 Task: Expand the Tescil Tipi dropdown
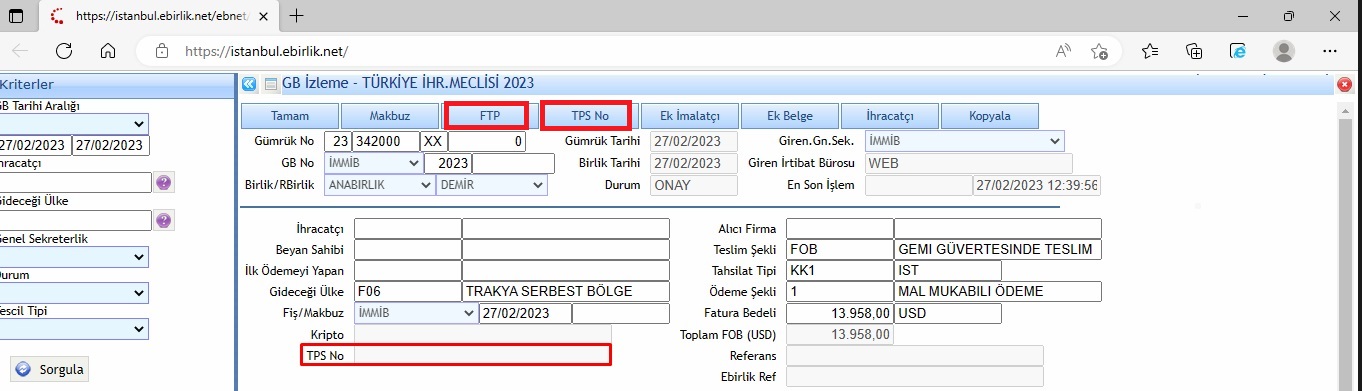point(74,328)
